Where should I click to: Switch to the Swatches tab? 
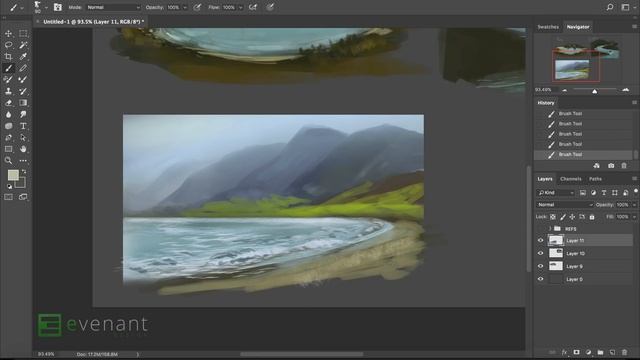[548, 27]
